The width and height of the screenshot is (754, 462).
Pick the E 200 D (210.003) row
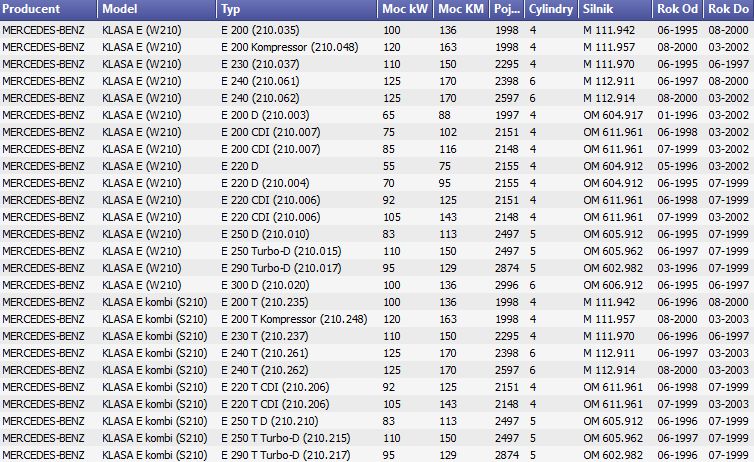[x=377, y=115]
